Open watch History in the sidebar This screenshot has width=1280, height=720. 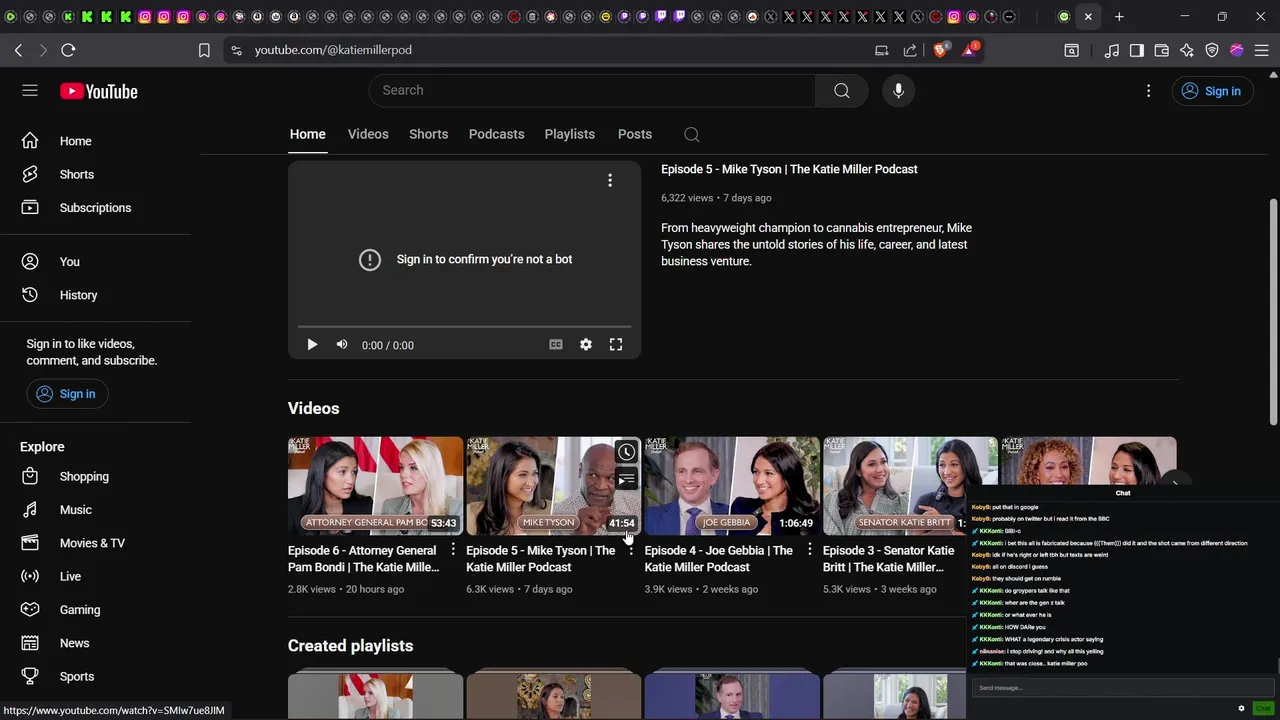click(x=95, y=295)
